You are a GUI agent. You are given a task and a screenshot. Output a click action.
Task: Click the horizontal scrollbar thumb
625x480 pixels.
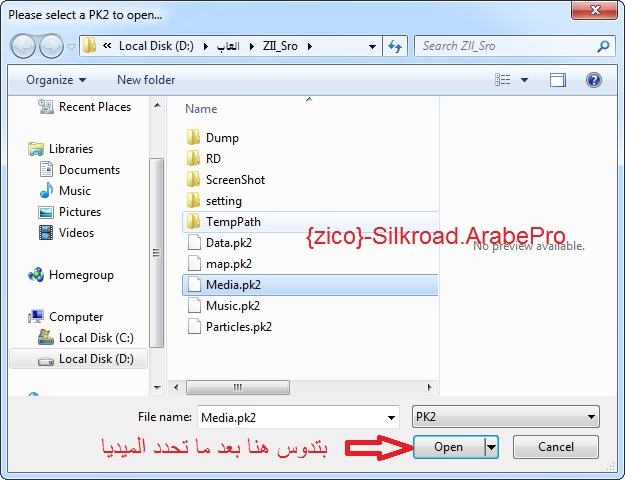[x=238, y=387]
